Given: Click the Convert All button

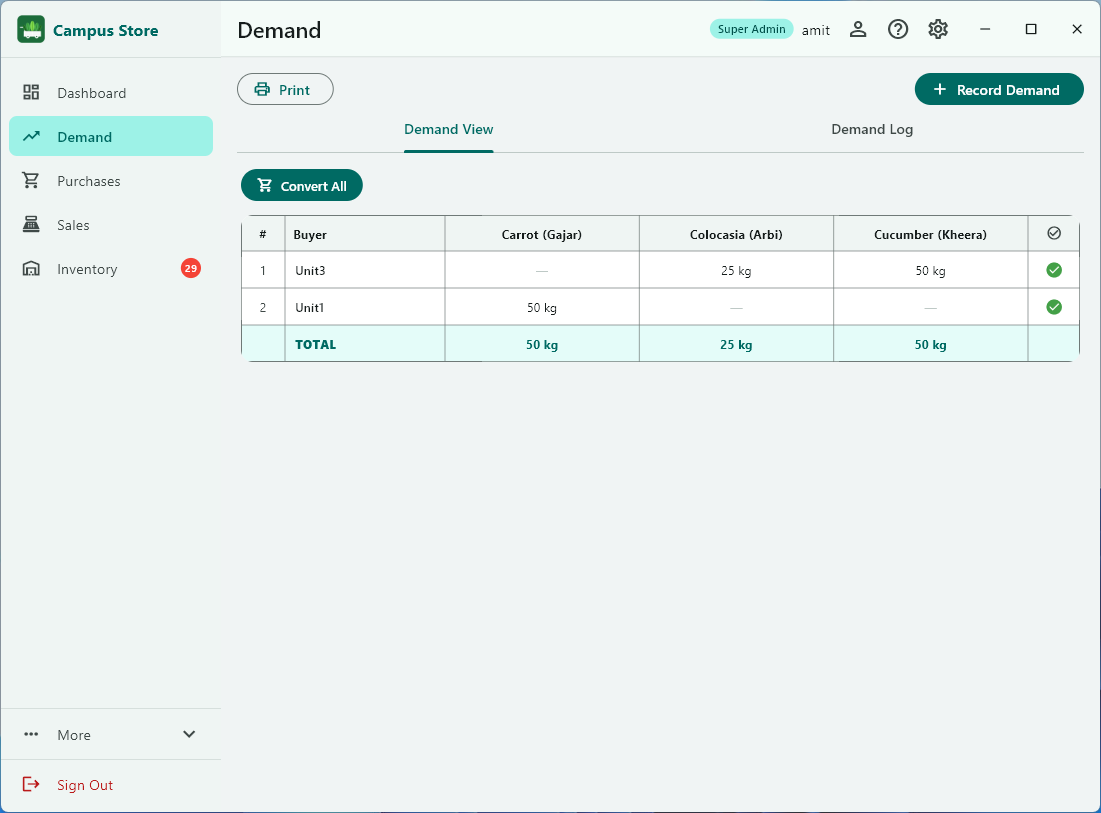Looking at the screenshot, I should point(302,185).
